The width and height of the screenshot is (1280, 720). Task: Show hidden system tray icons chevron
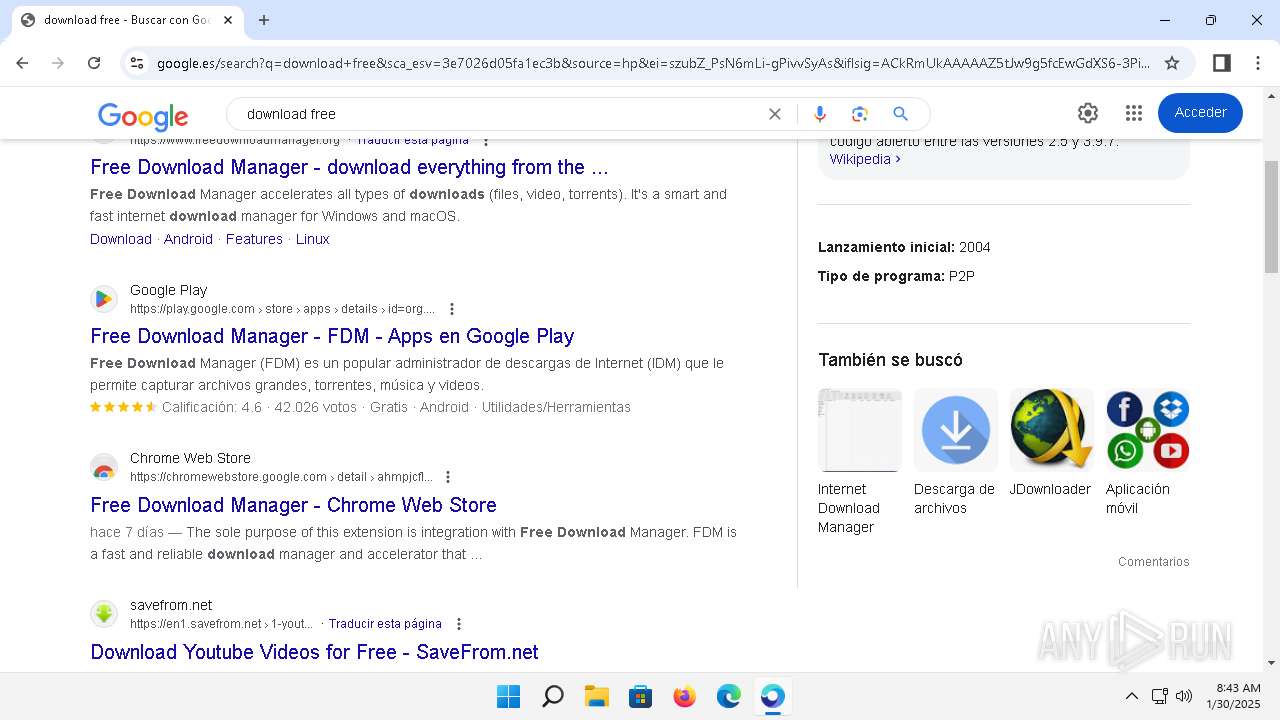1131,696
